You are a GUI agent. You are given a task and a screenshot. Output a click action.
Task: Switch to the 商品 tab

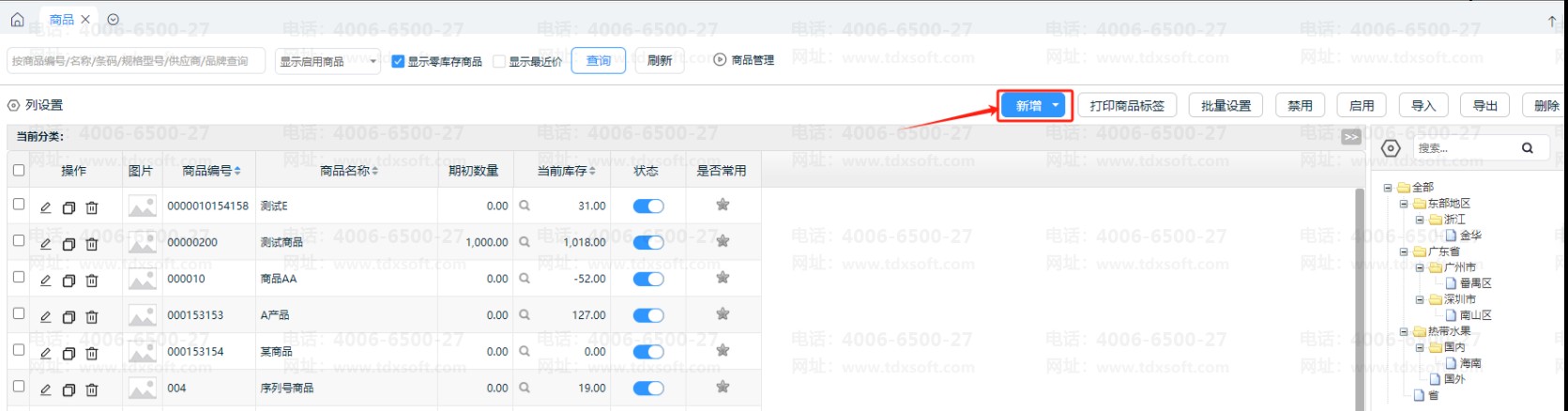pos(62,20)
